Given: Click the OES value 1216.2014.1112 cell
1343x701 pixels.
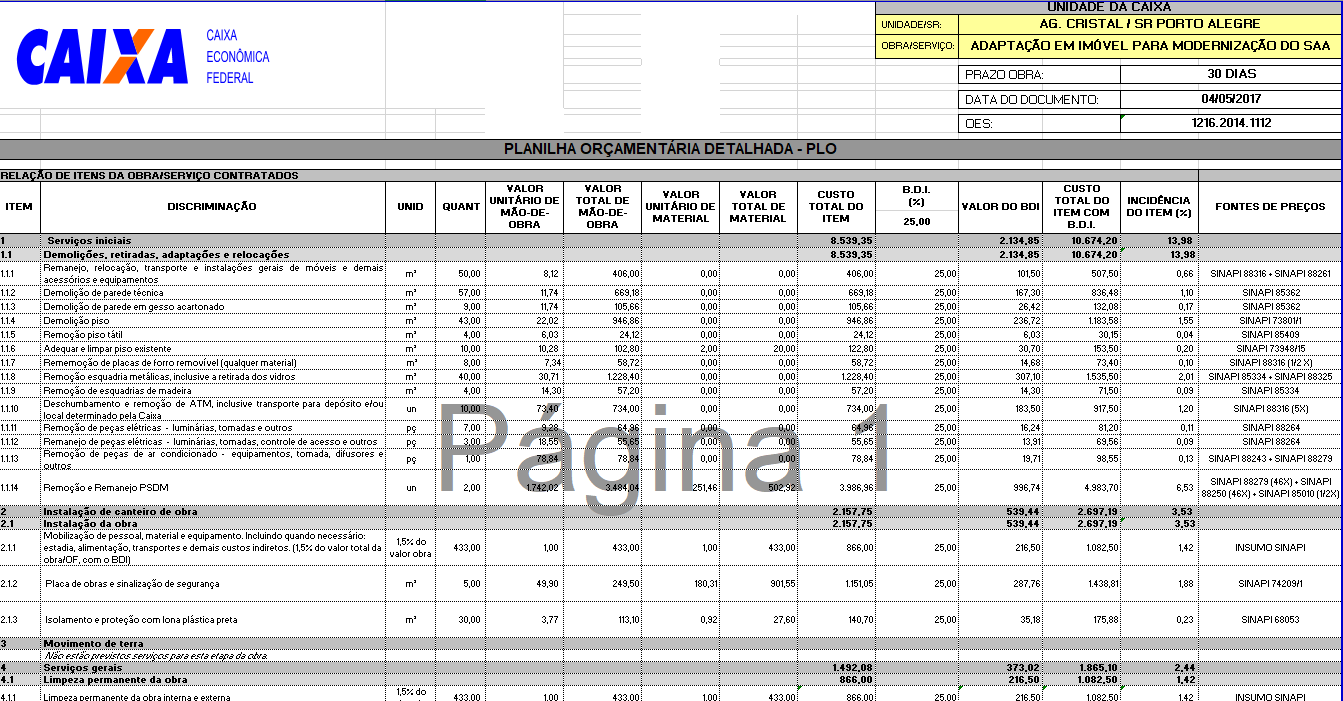Looking at the screenshot, I should pos(1231,123).
